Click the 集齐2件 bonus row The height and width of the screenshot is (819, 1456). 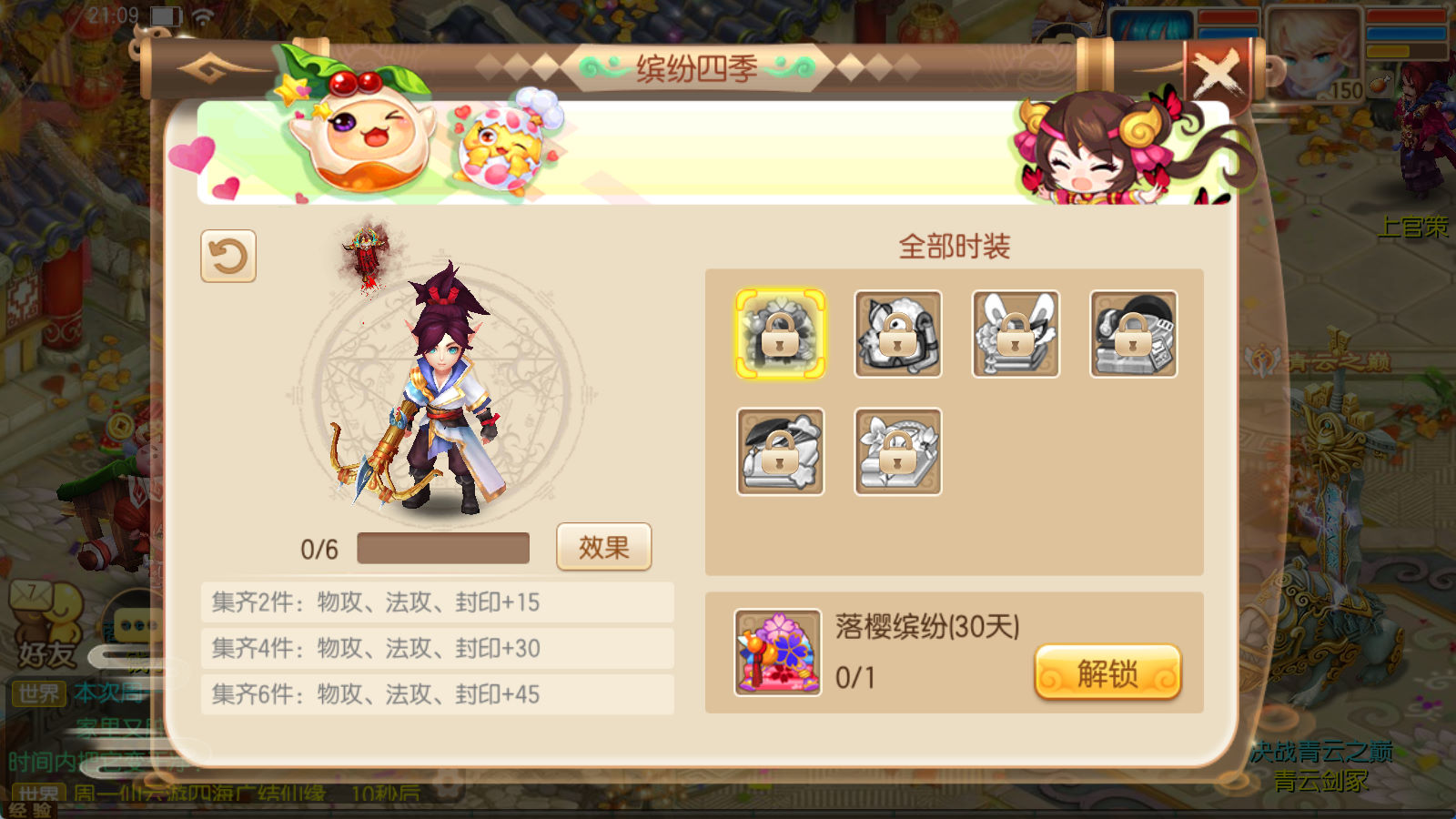(438, 602)
